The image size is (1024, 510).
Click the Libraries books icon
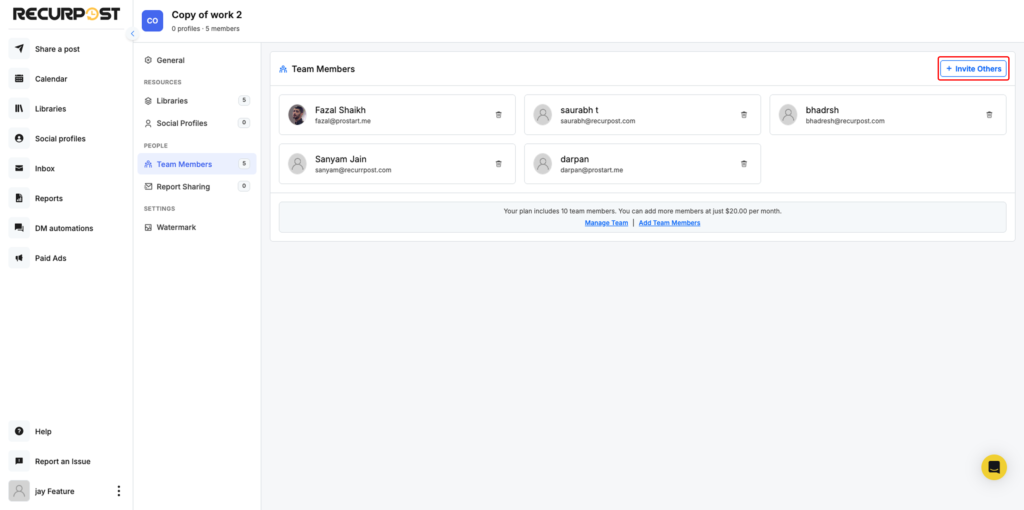pyautogui.click(x=19, y=108)
